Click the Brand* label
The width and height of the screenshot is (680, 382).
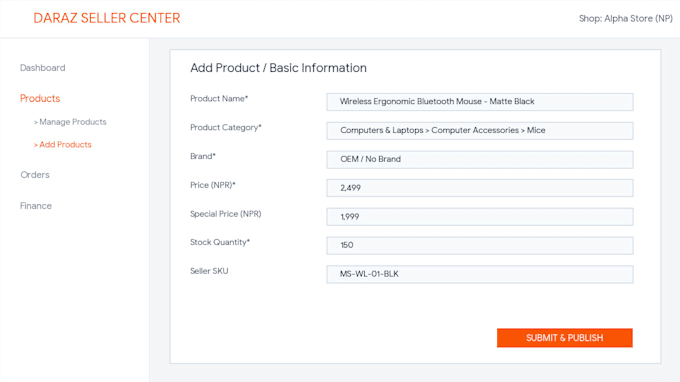[x=203, y=156]
